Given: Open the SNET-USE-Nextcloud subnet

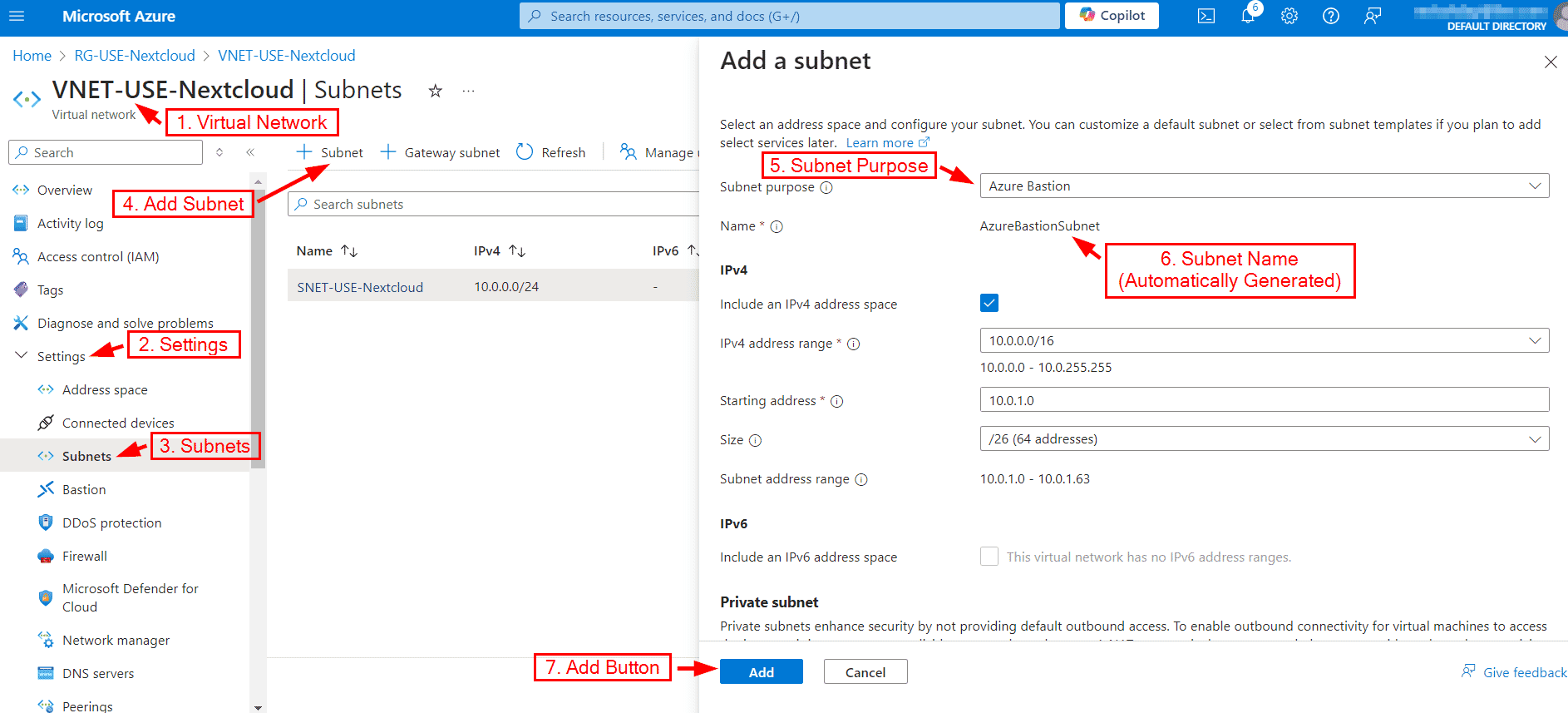Looking at the screenshot, I should tap(360, 287).
